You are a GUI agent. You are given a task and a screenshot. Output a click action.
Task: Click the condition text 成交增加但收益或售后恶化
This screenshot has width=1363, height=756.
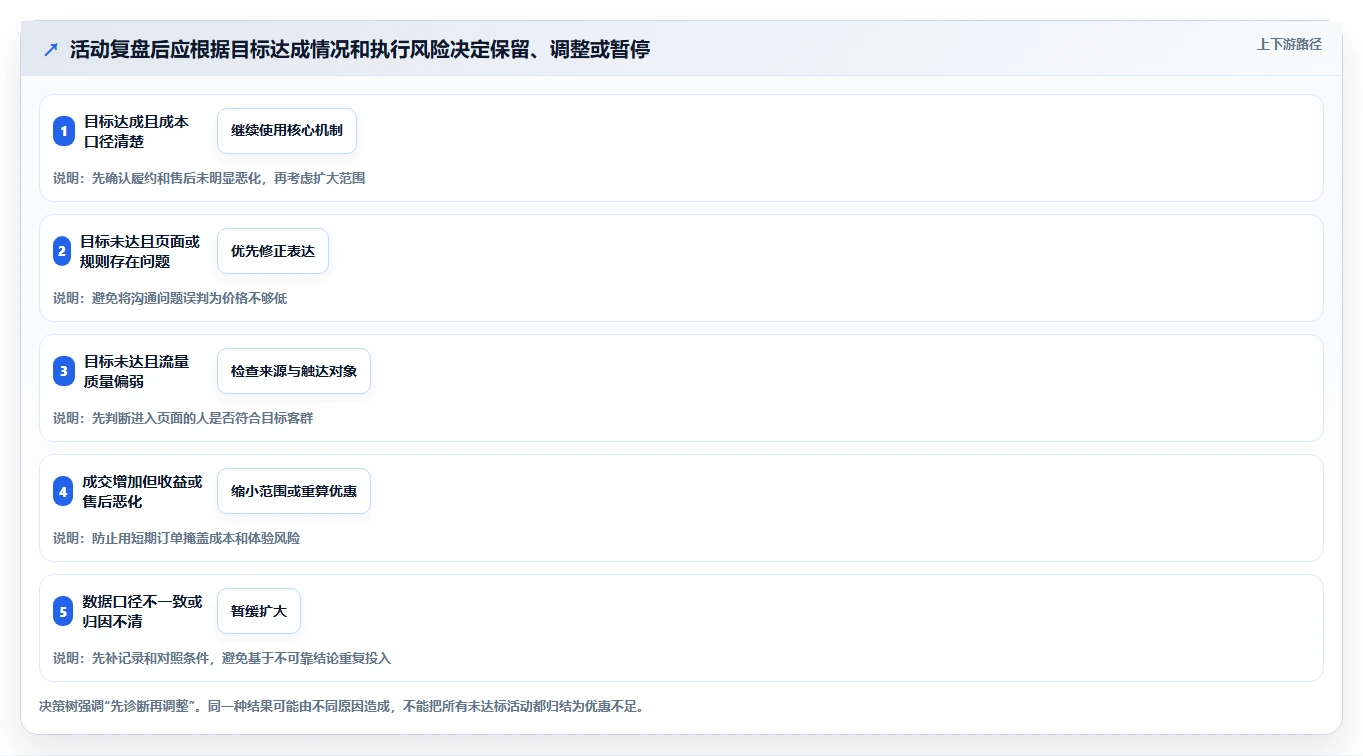pos(142,491)
